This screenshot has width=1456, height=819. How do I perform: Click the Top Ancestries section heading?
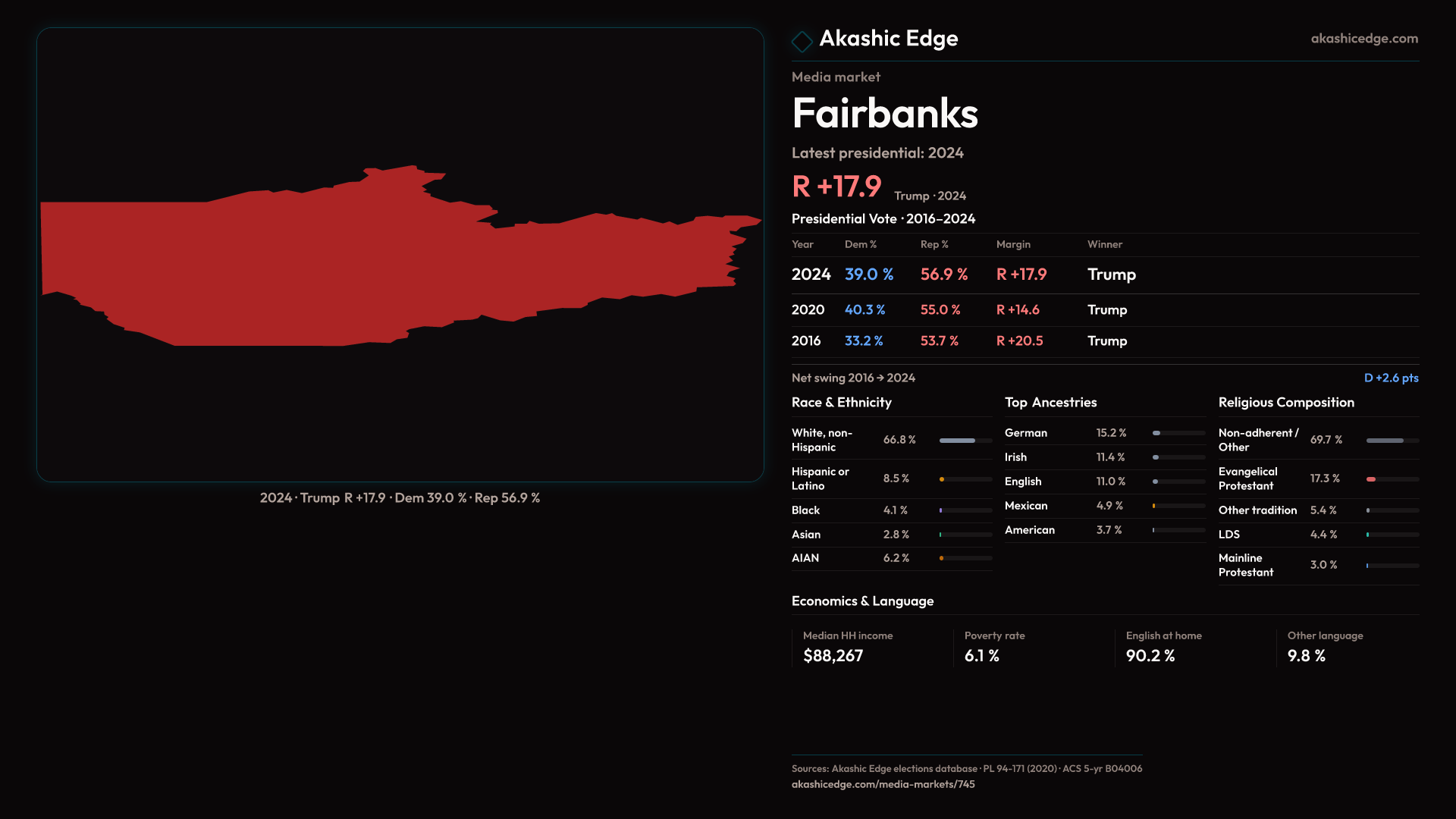pos(1050,403)
